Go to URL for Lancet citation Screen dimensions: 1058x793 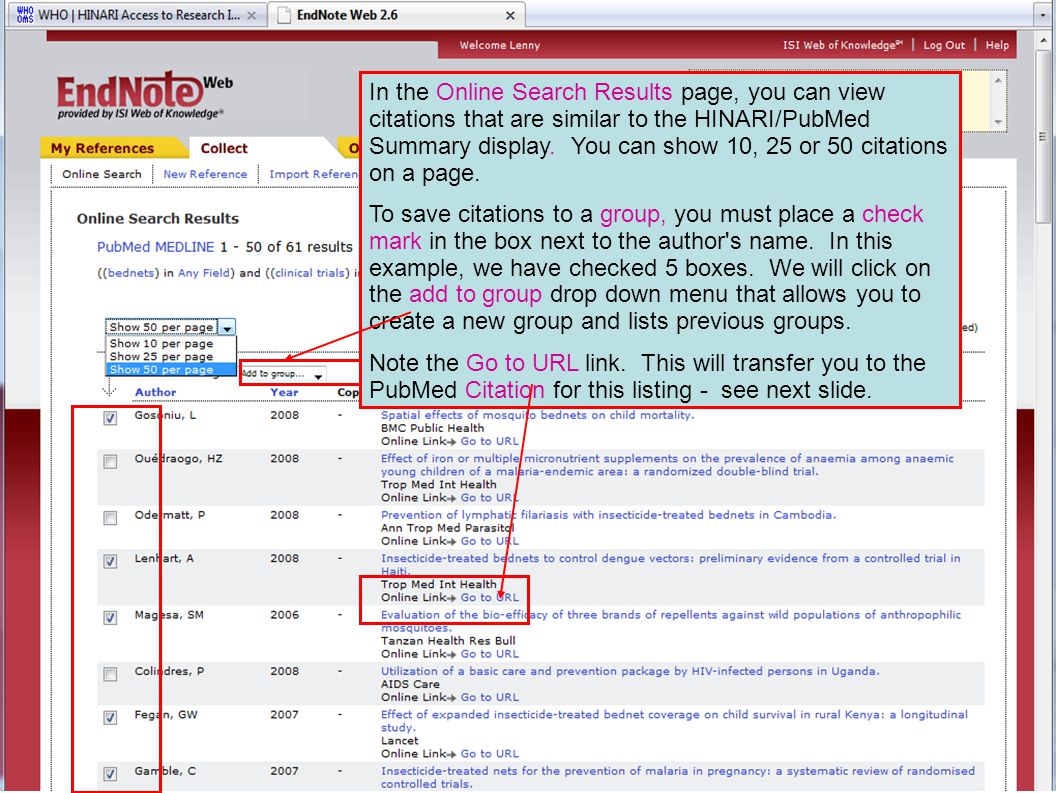(x=490, y=754)
